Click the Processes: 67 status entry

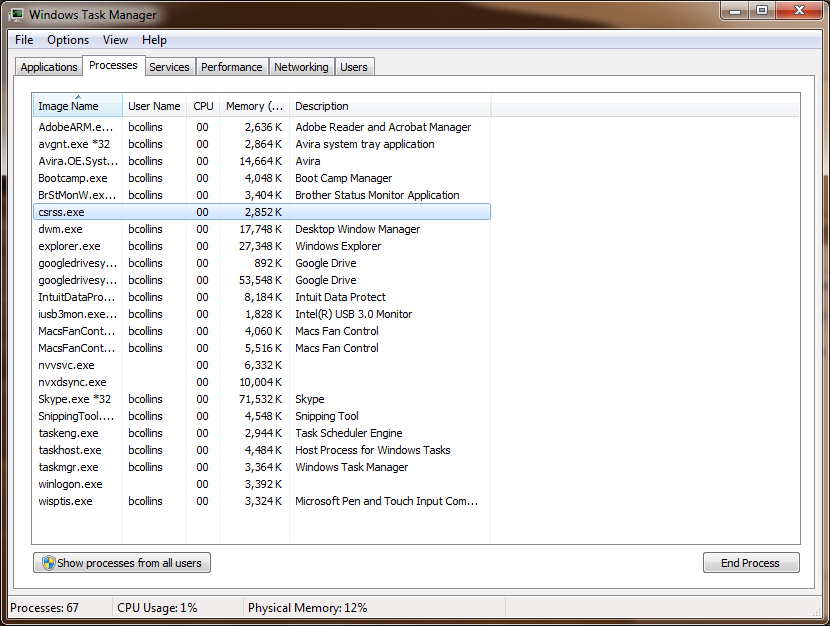point(44,607)
